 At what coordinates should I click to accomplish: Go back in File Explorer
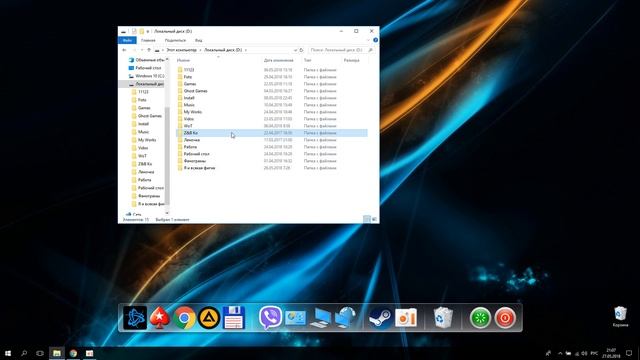click(x=124, y=50)
